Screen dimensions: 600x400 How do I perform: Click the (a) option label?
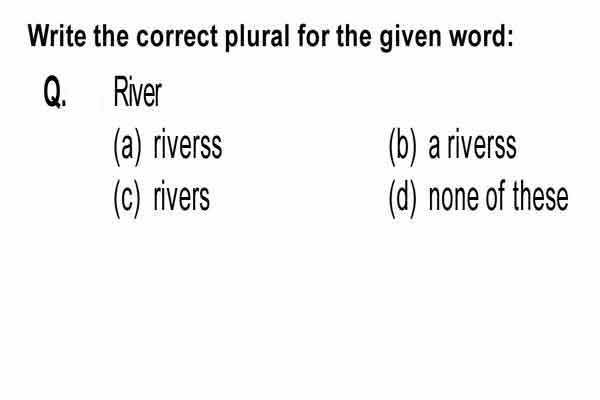tap(127, 148)
